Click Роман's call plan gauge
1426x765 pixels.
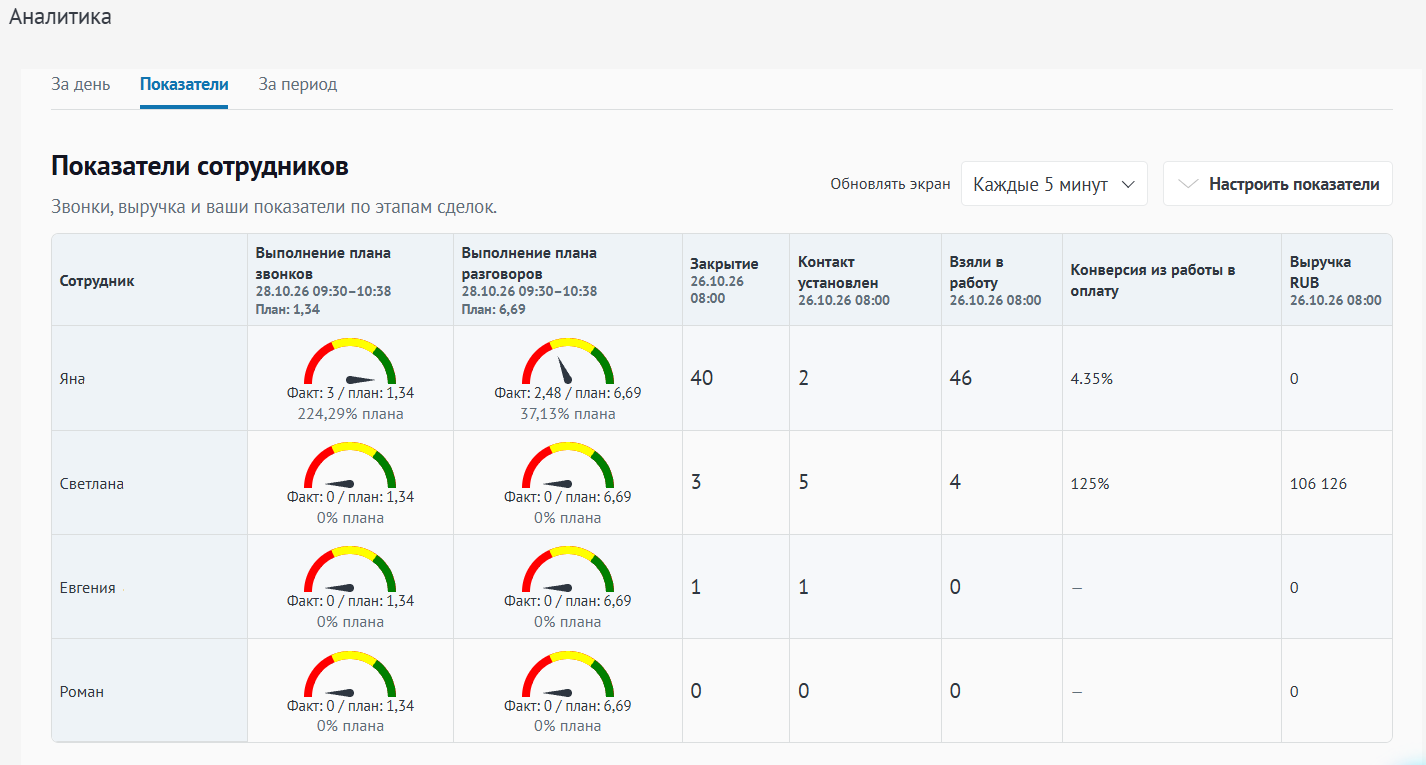350,675
